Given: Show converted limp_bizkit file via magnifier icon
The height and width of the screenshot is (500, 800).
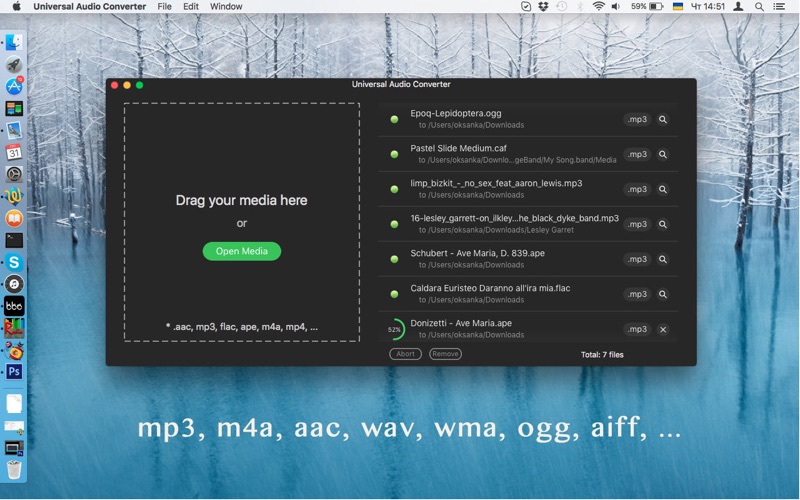Looking at the screenshot, I should tap(663, 189).
